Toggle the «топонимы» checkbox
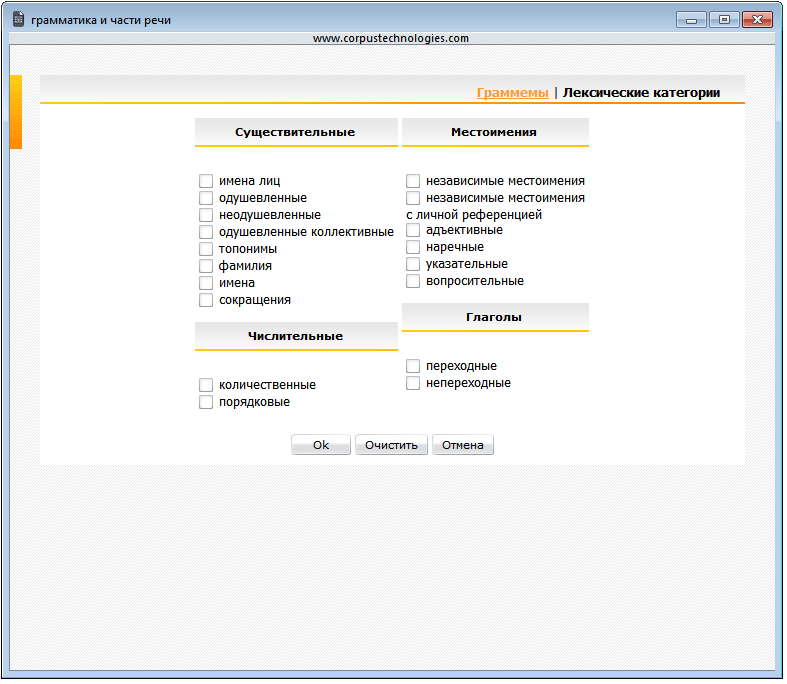The image size is (787, 684). point(206,249)
